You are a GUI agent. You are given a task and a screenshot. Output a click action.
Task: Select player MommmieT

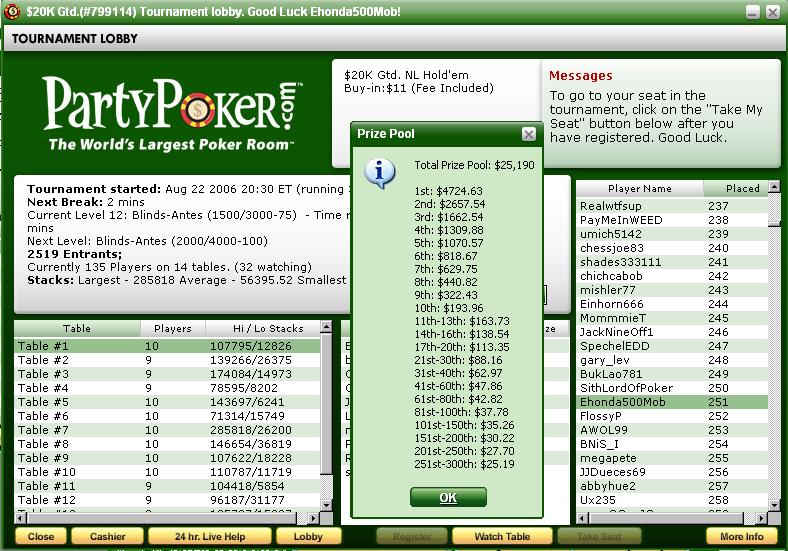point(672,318)
